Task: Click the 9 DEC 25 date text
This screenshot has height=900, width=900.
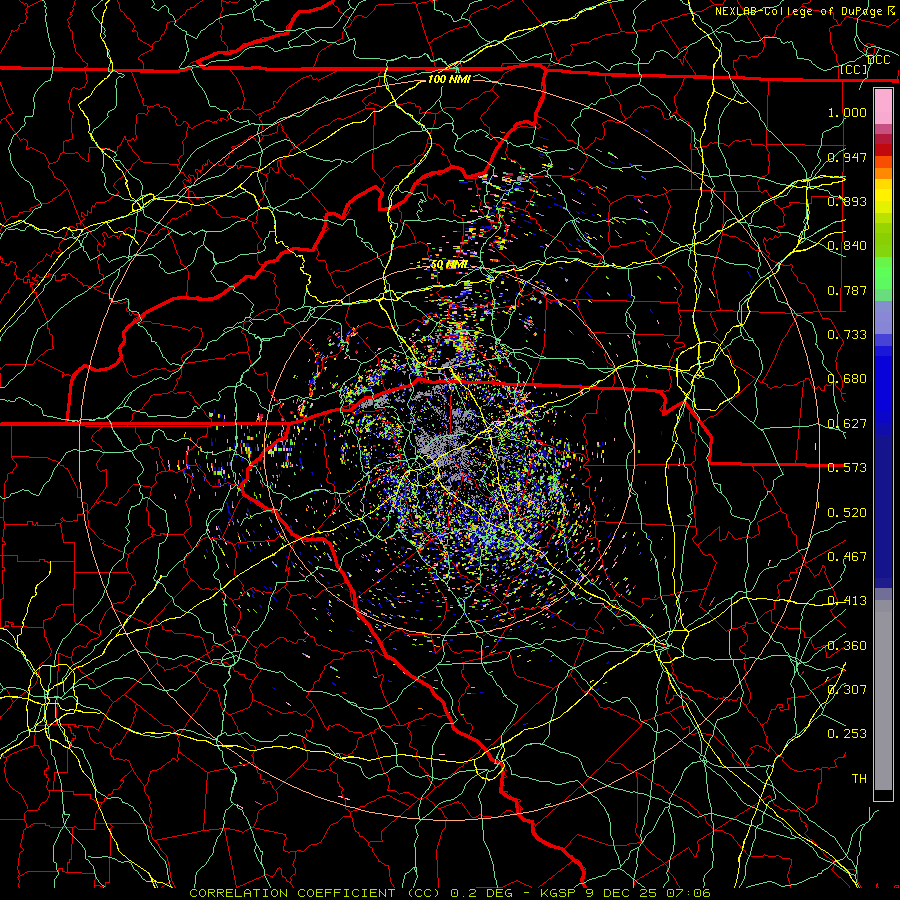Action: click(x=623, y=893)
